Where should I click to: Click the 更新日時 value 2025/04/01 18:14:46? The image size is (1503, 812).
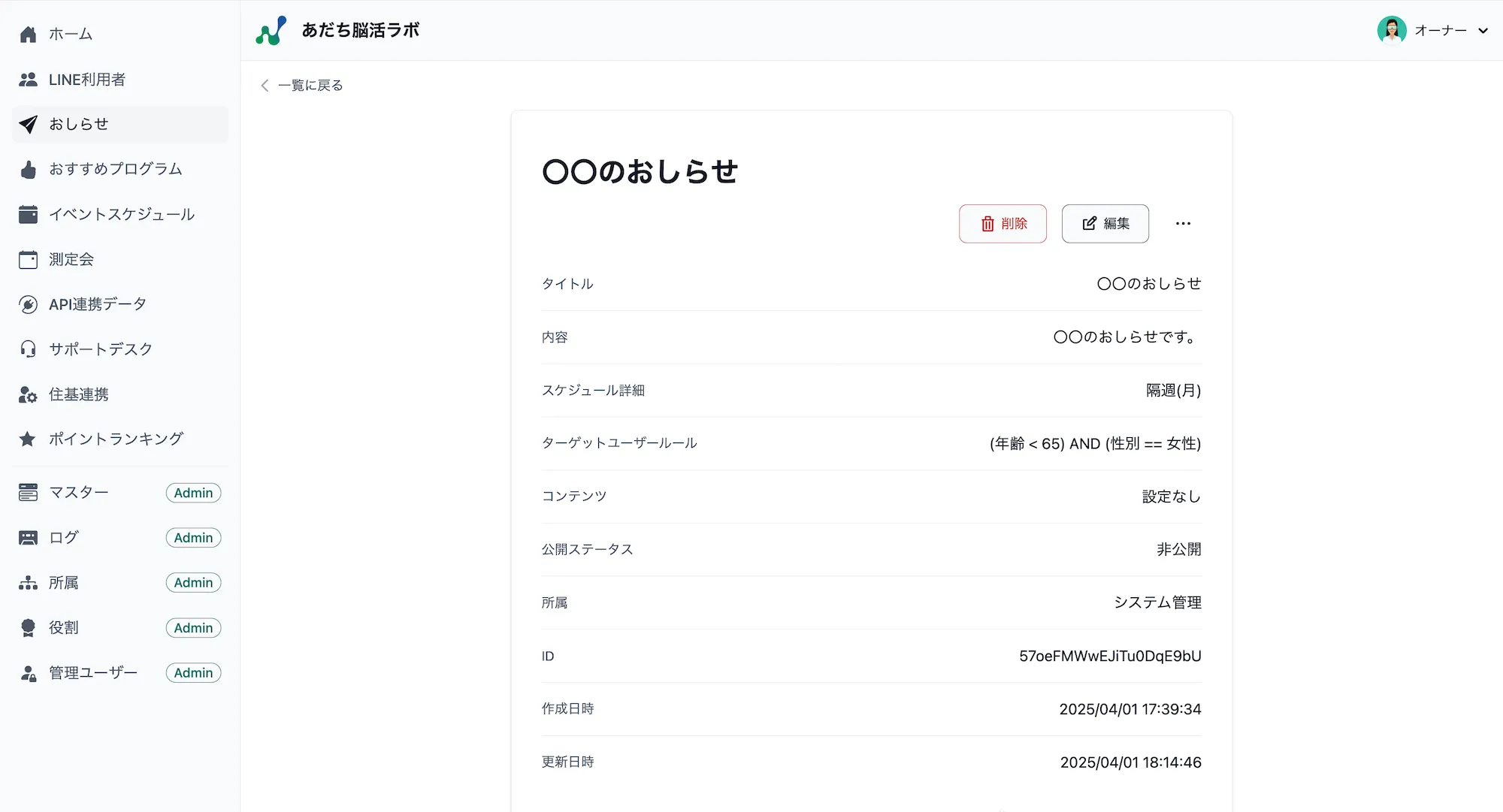[1130, 763]
